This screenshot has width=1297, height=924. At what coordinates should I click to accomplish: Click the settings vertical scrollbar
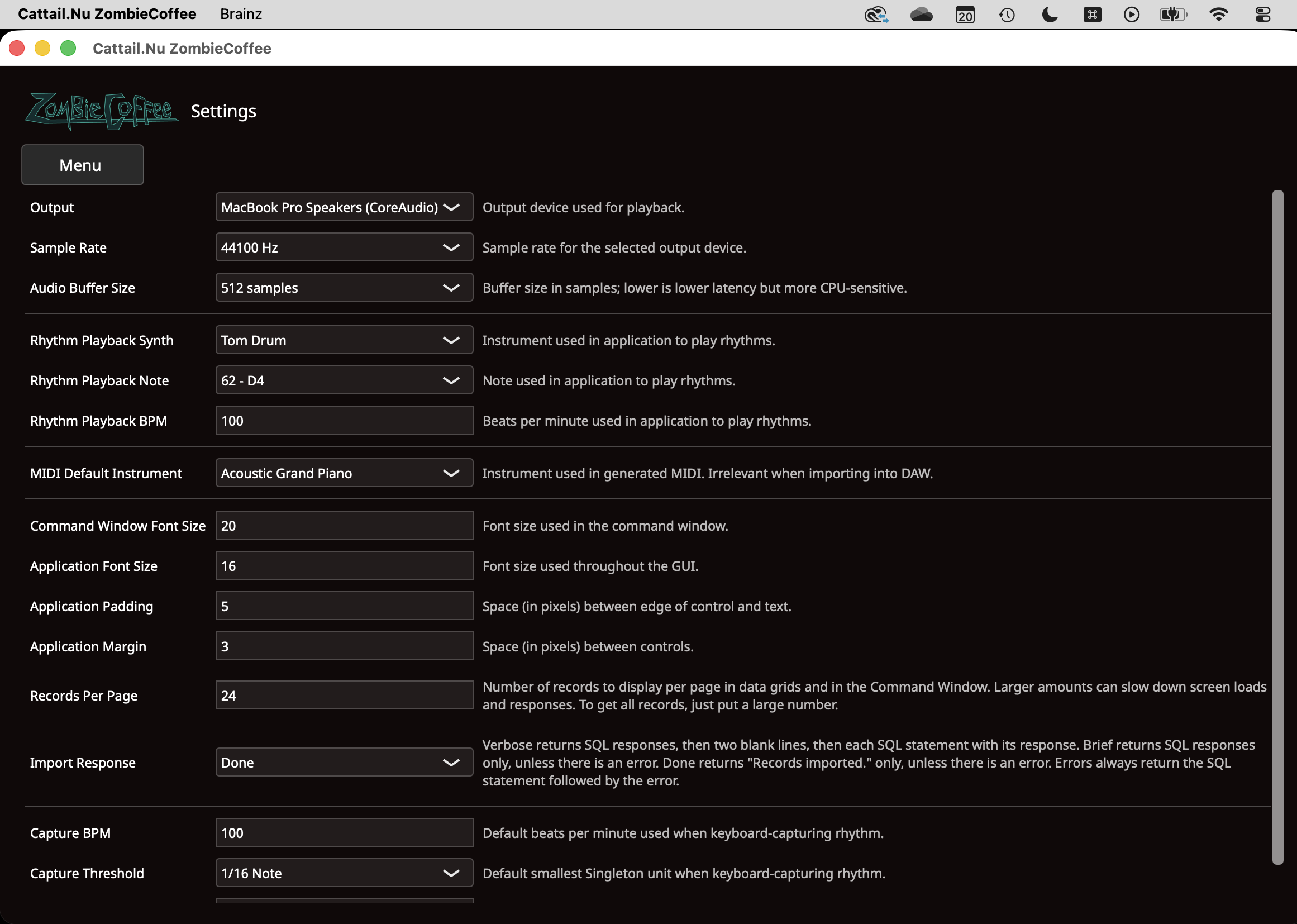[x=1277, y=527]
